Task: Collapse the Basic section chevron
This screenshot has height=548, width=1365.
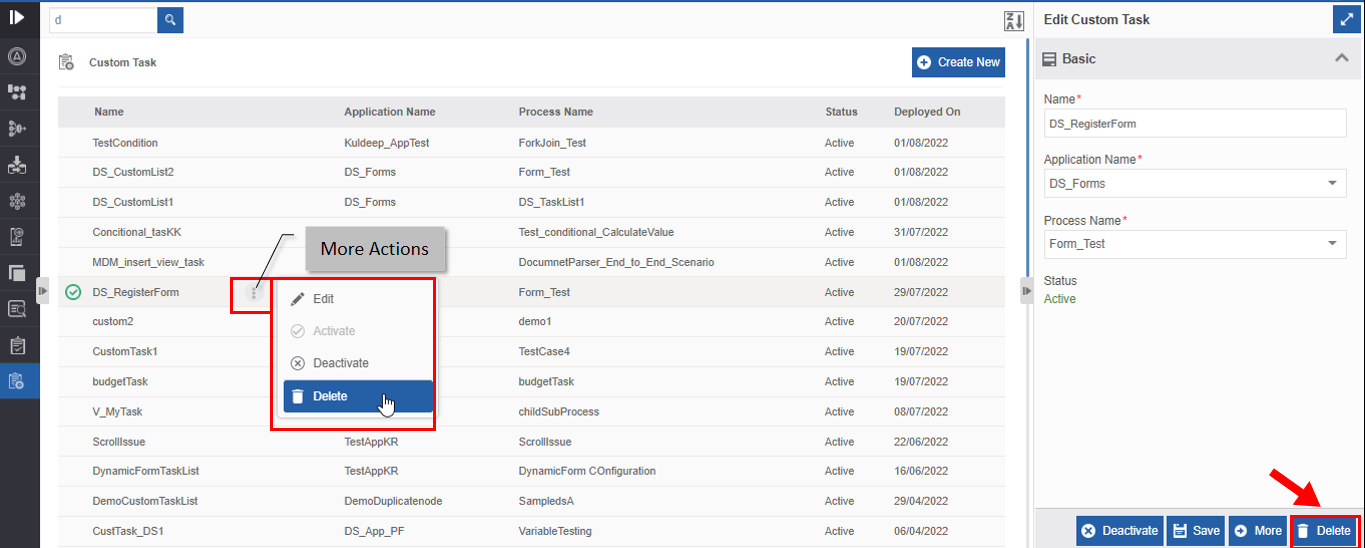Action: tap(1342, 58)
